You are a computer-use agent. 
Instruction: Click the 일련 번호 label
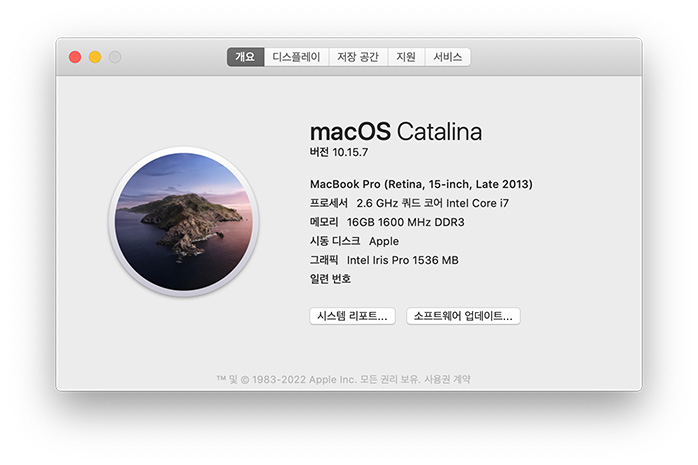click(x=330, y=279)
